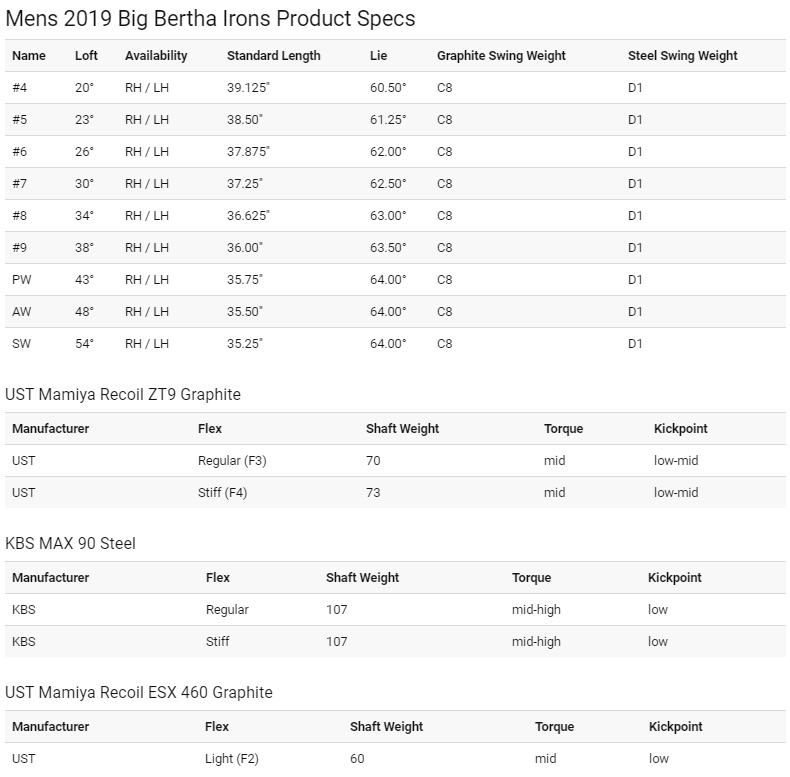This screenshot has height=777, width=790.
Task: Click the Stiff (F4) flex cell
Action: pyautogui.click(x=223, y=492)
